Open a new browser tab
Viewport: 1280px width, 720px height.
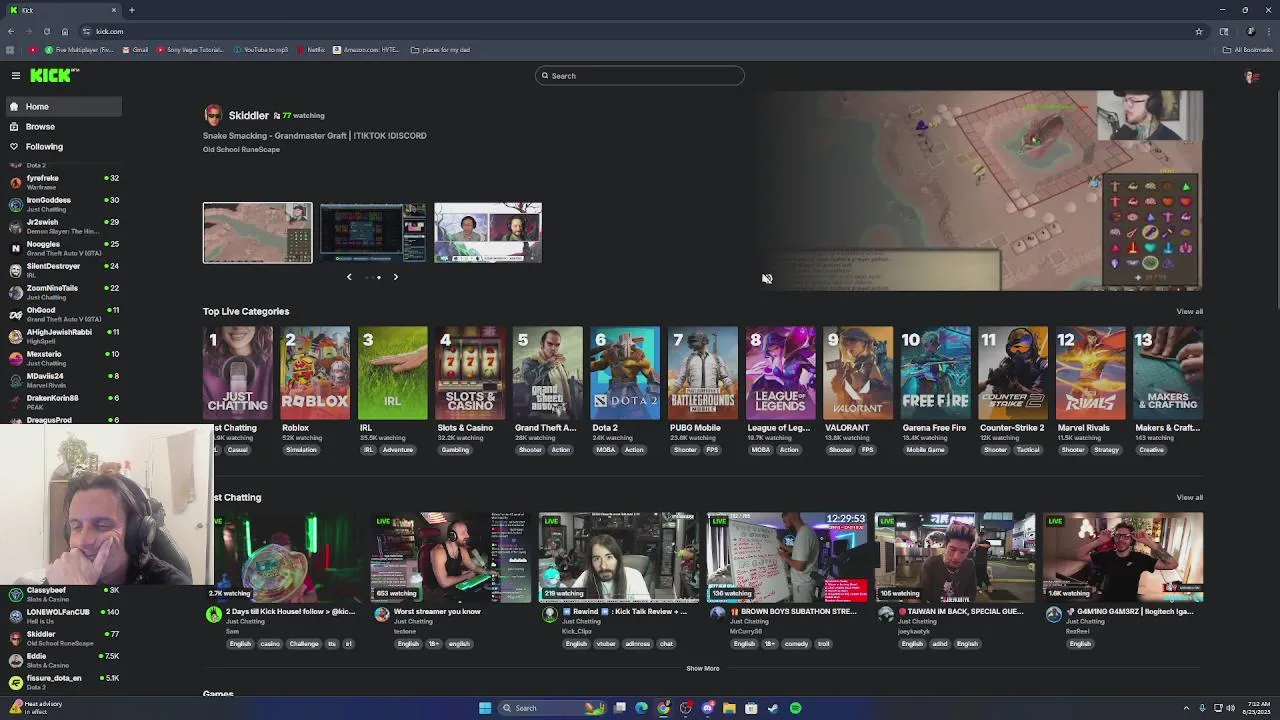pyautogui.click(x=131, y=10)
